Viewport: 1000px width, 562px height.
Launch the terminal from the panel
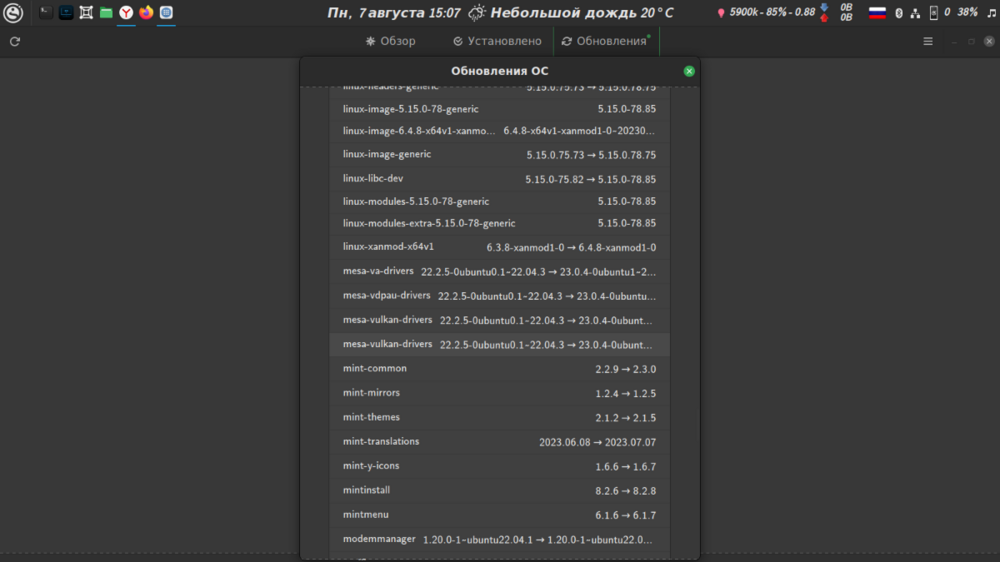point(45,12)
